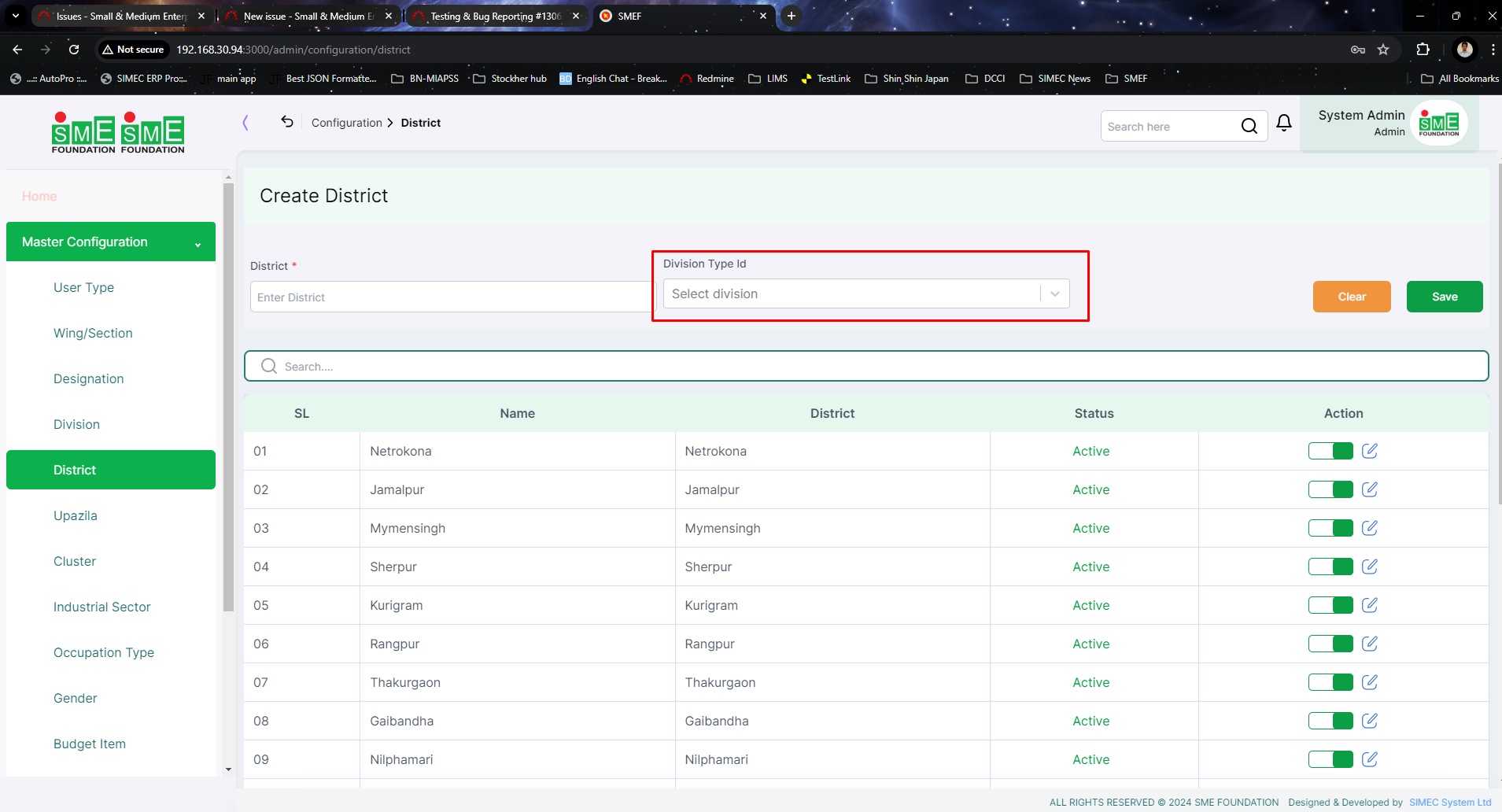Open the All Bookmarks folder
Viewport: 1502px width, 812px height.
click(1460, 79)
